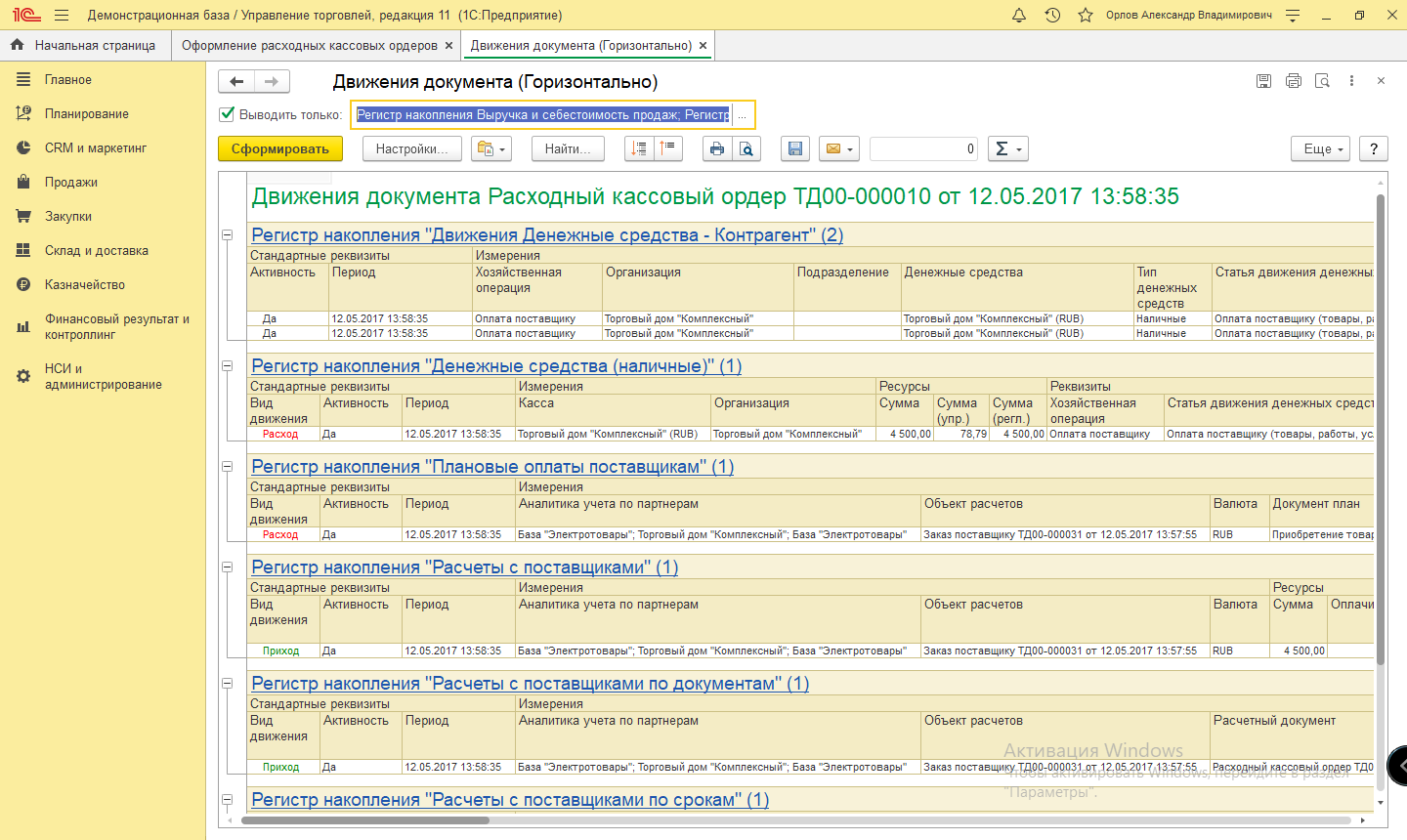
Task: Collapse Денежные средства (наличные) group
Action: [x=227, y=365]
